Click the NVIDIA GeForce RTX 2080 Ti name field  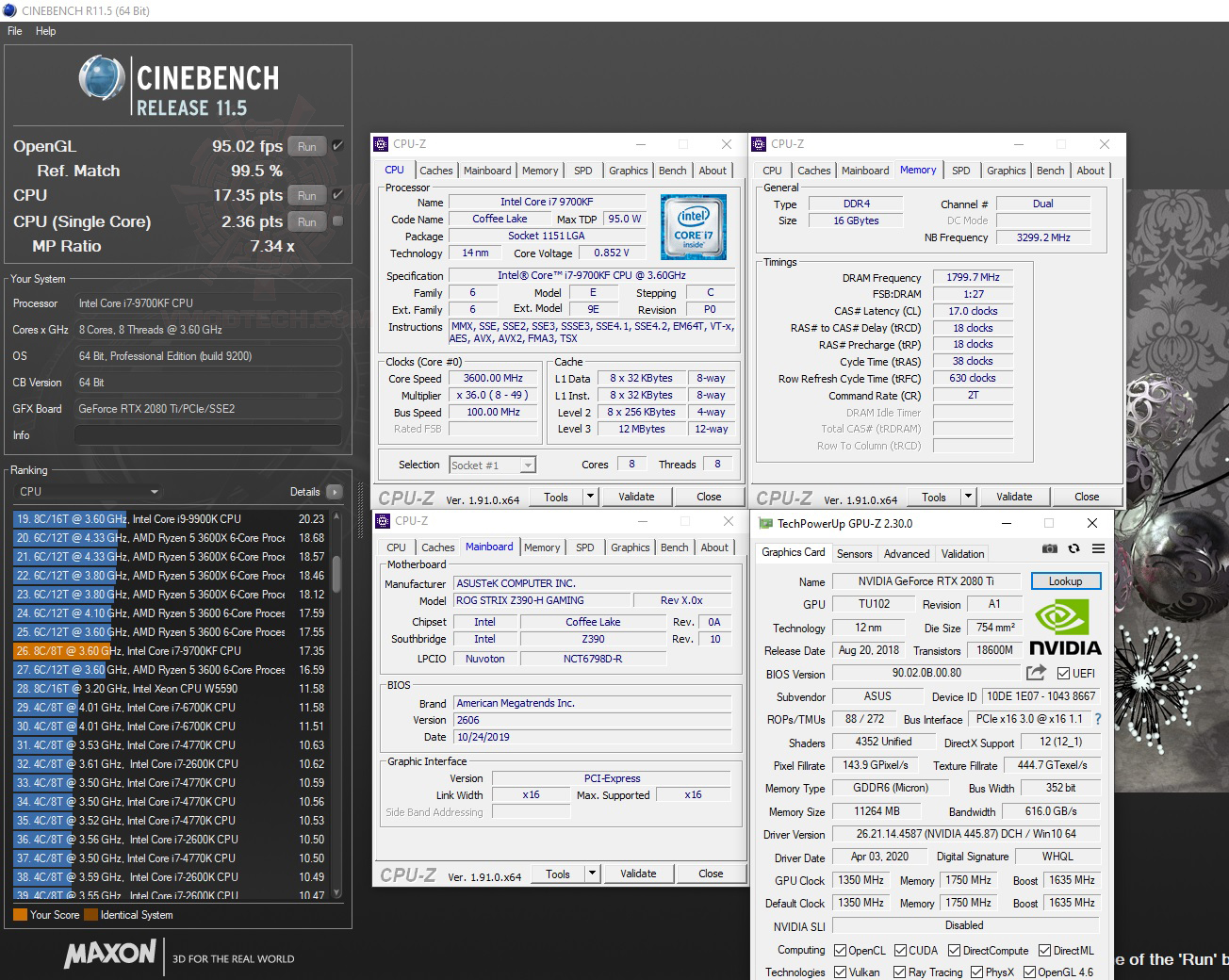coord(926,581)
